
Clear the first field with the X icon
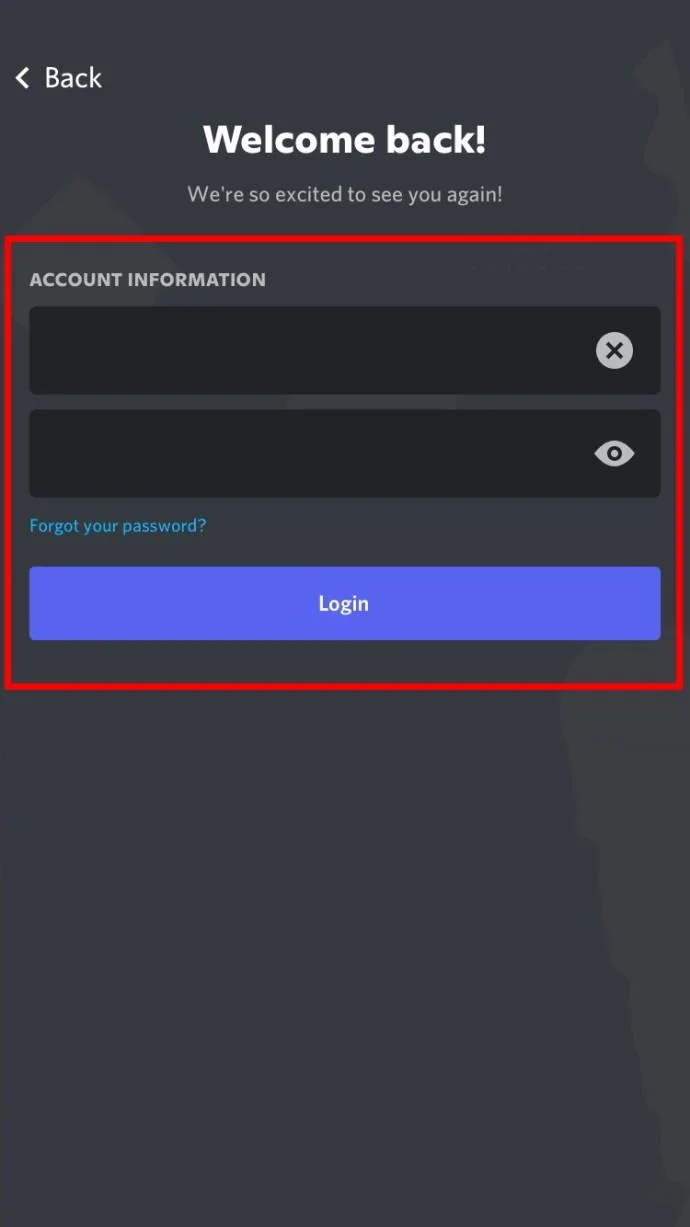point(614,350)
